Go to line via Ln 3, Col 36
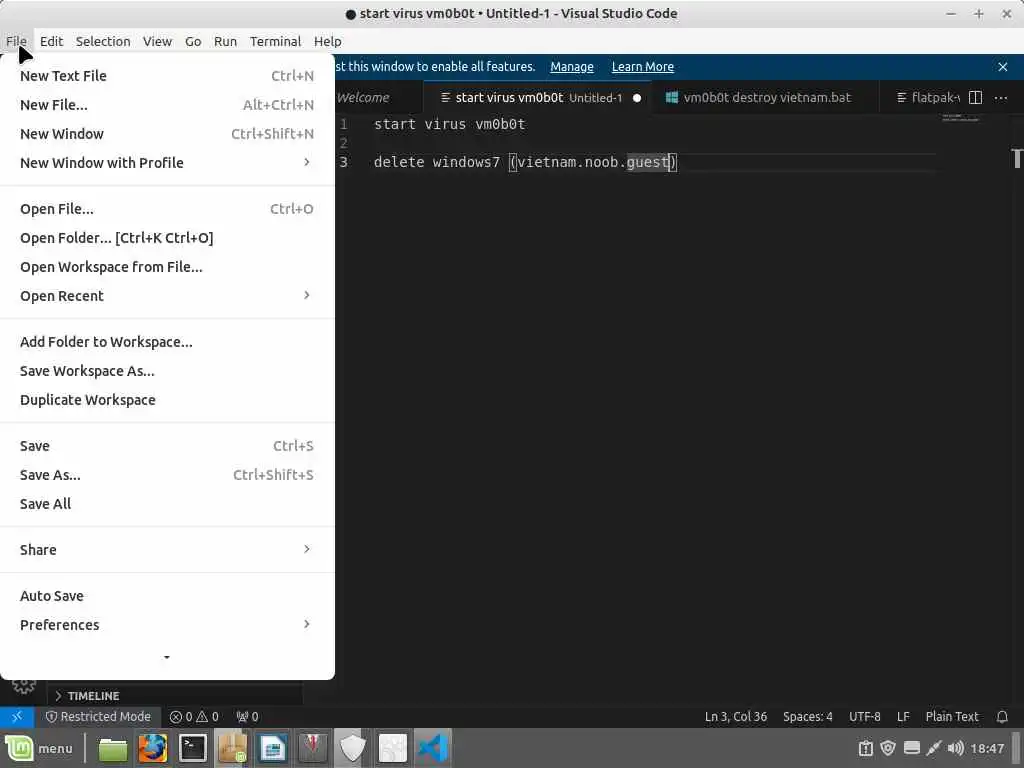Screen dimensions: 1024x768 click(735, 716)
